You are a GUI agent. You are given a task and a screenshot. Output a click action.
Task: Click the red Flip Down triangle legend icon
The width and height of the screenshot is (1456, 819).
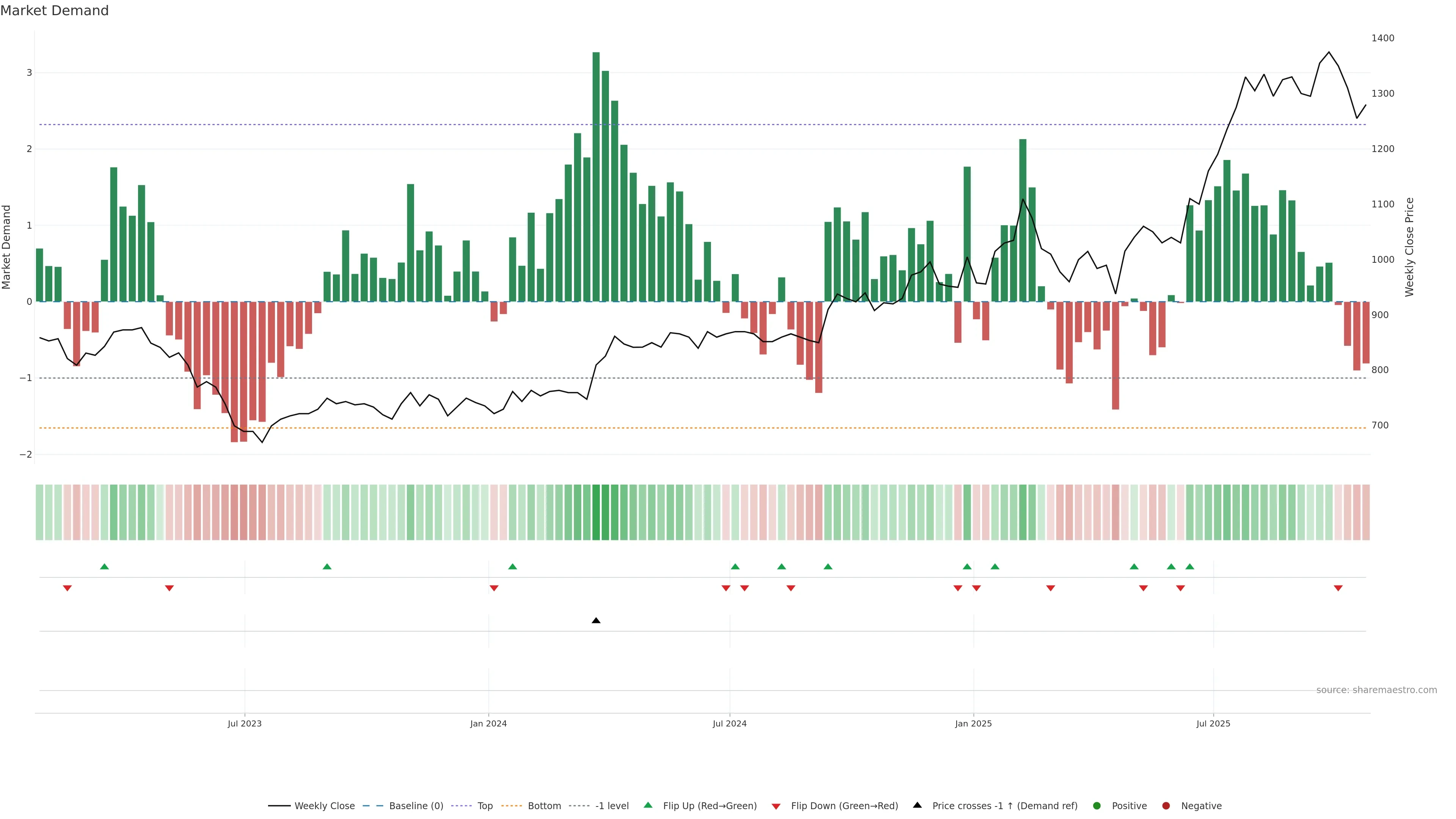tap(775, 806)
